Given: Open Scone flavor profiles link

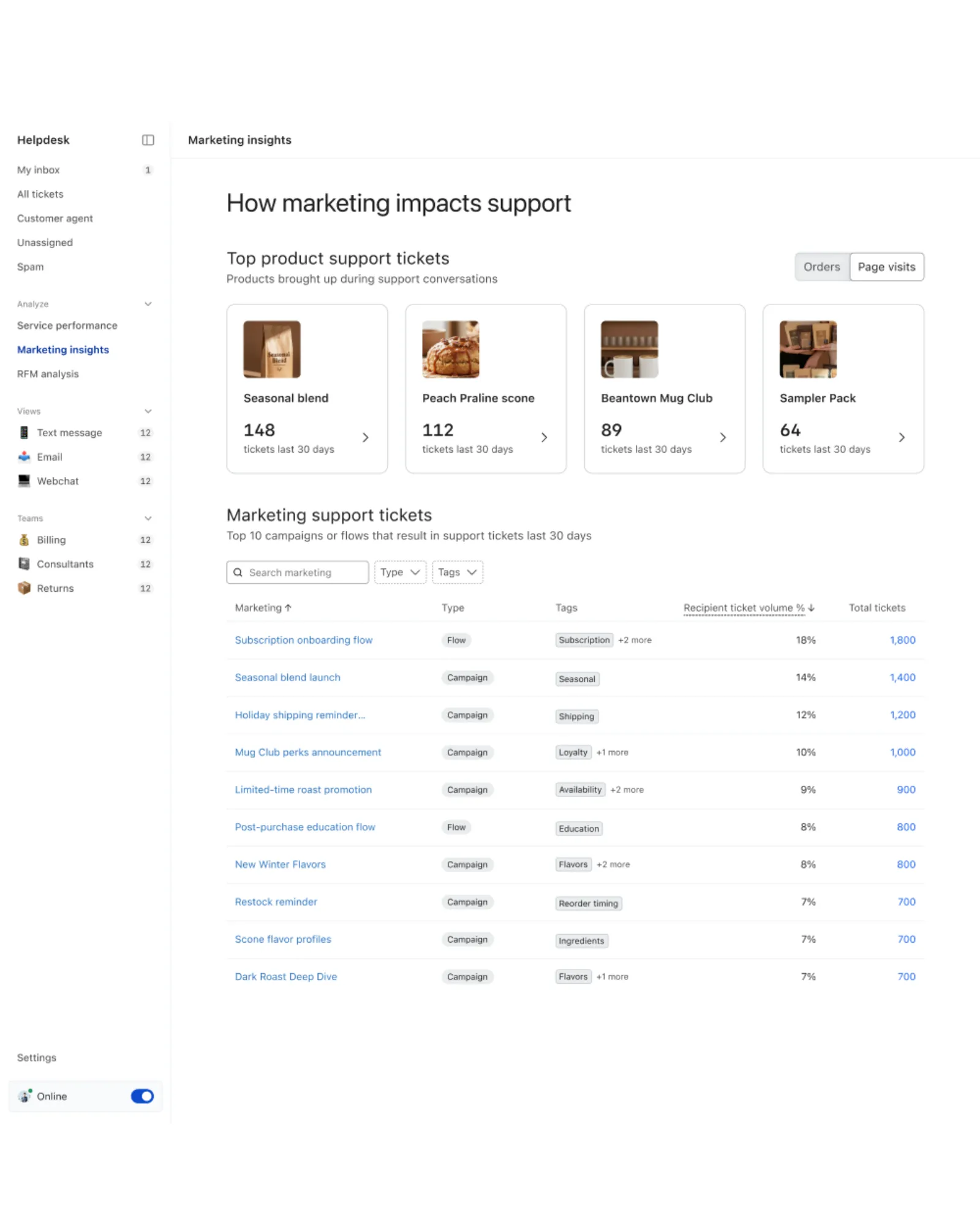Looking at the screenshot, I should pos(283,939).
